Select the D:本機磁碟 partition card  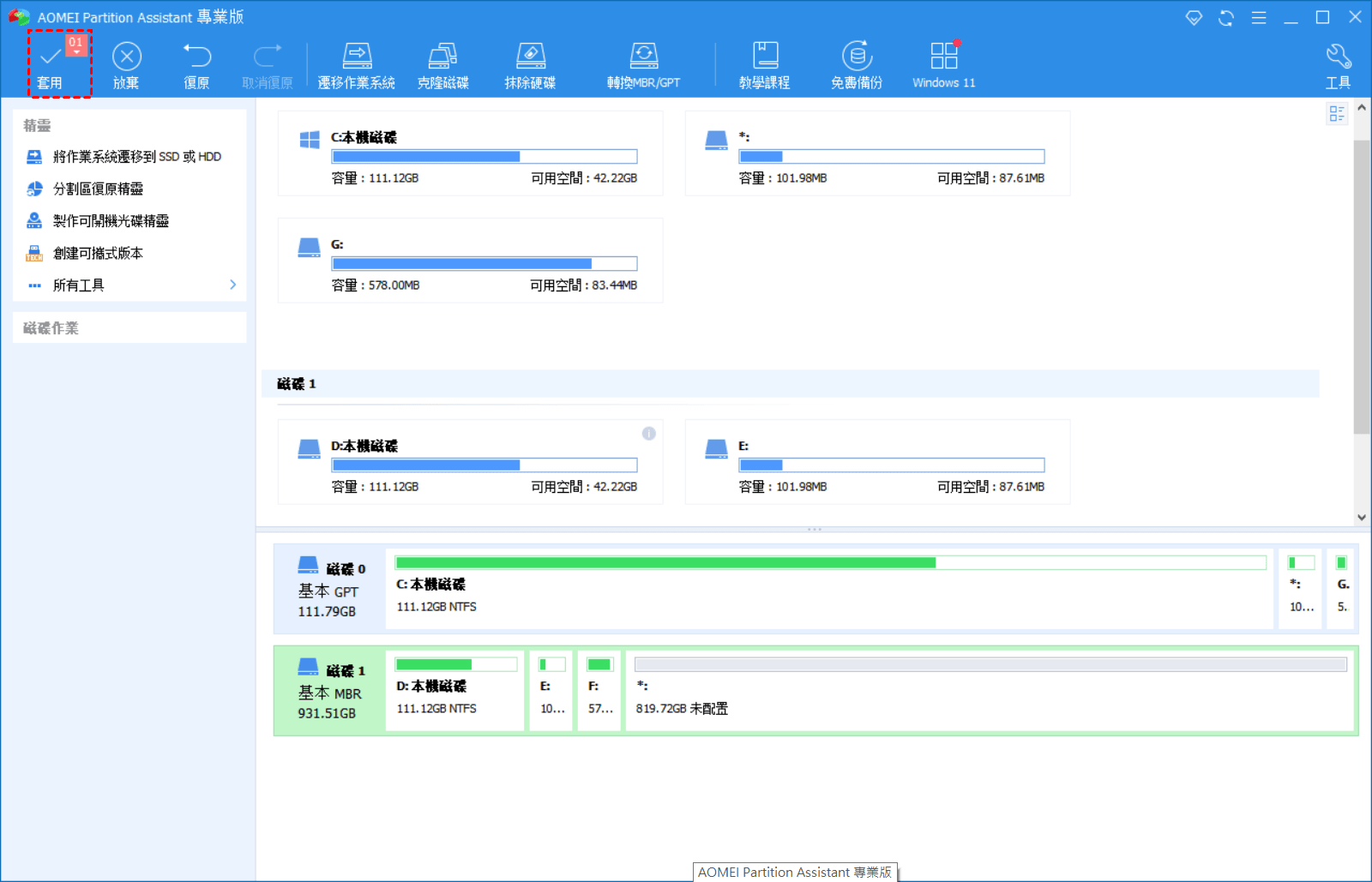coord(471,462)
